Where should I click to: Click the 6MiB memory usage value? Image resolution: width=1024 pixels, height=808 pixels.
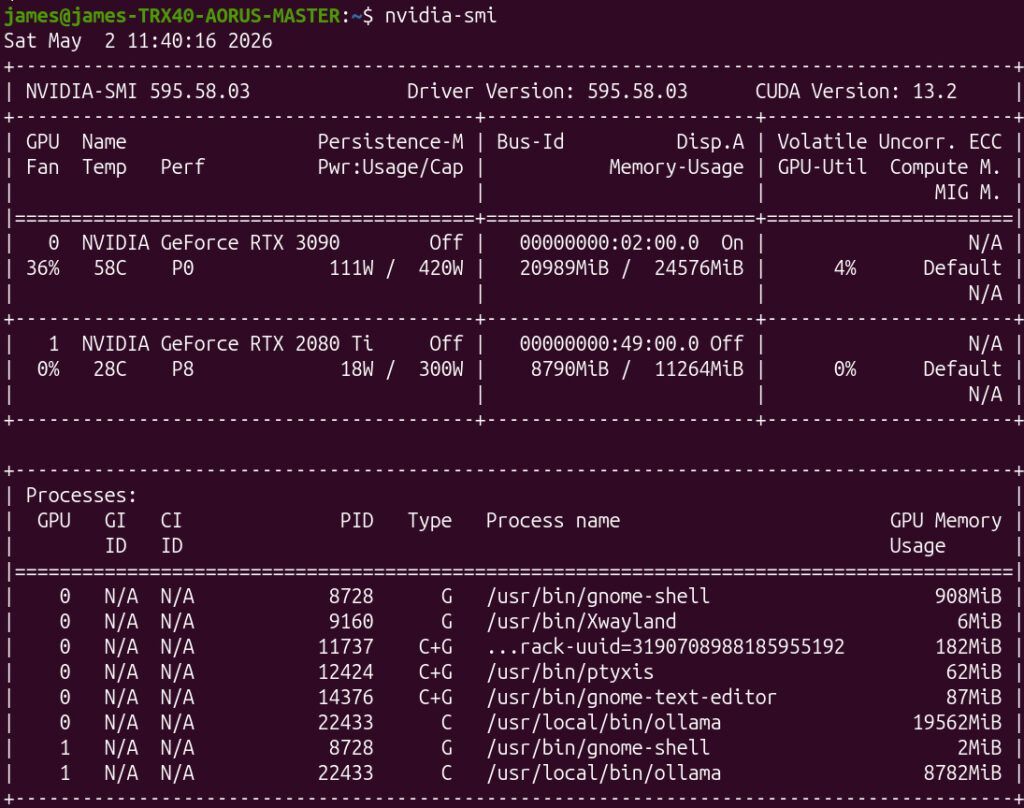click(979, 622)
